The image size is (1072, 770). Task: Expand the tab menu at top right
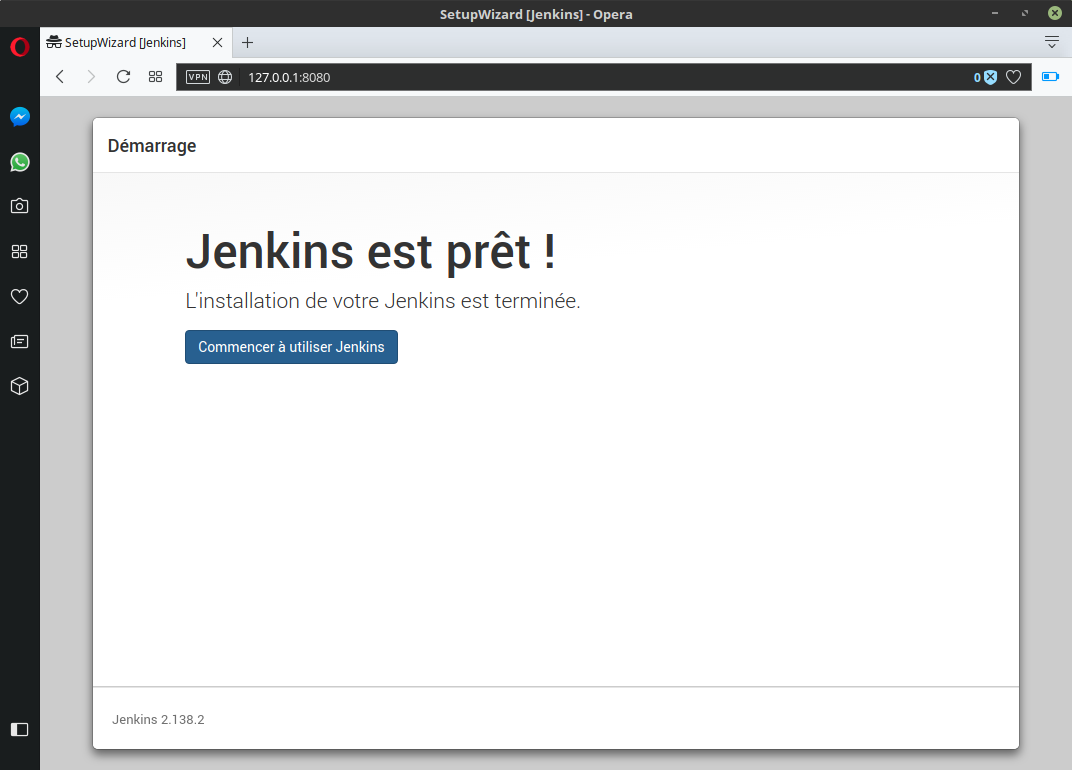tap(1051, 42)
